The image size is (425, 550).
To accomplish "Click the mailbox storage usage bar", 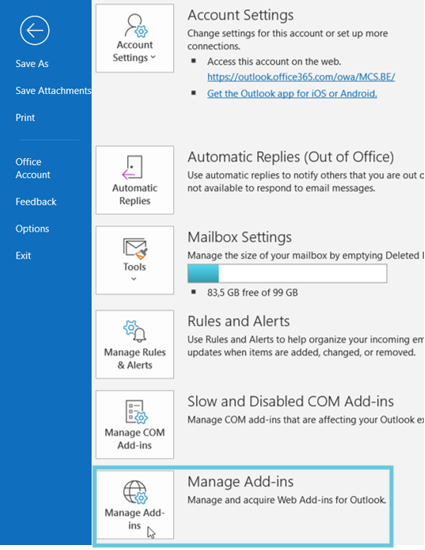I will (x=287, y=274).
